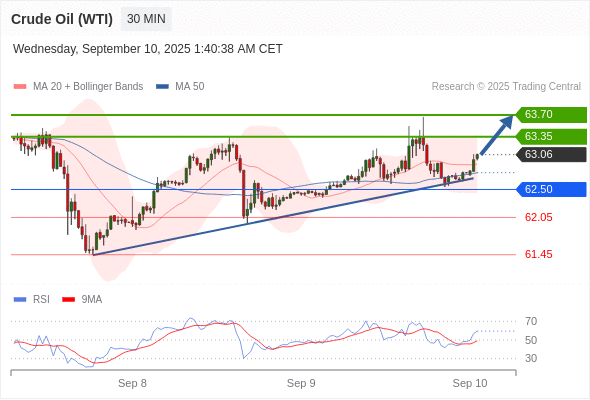Click the RSI blue legend swatch
590x400 pixels.
[20, 300]
